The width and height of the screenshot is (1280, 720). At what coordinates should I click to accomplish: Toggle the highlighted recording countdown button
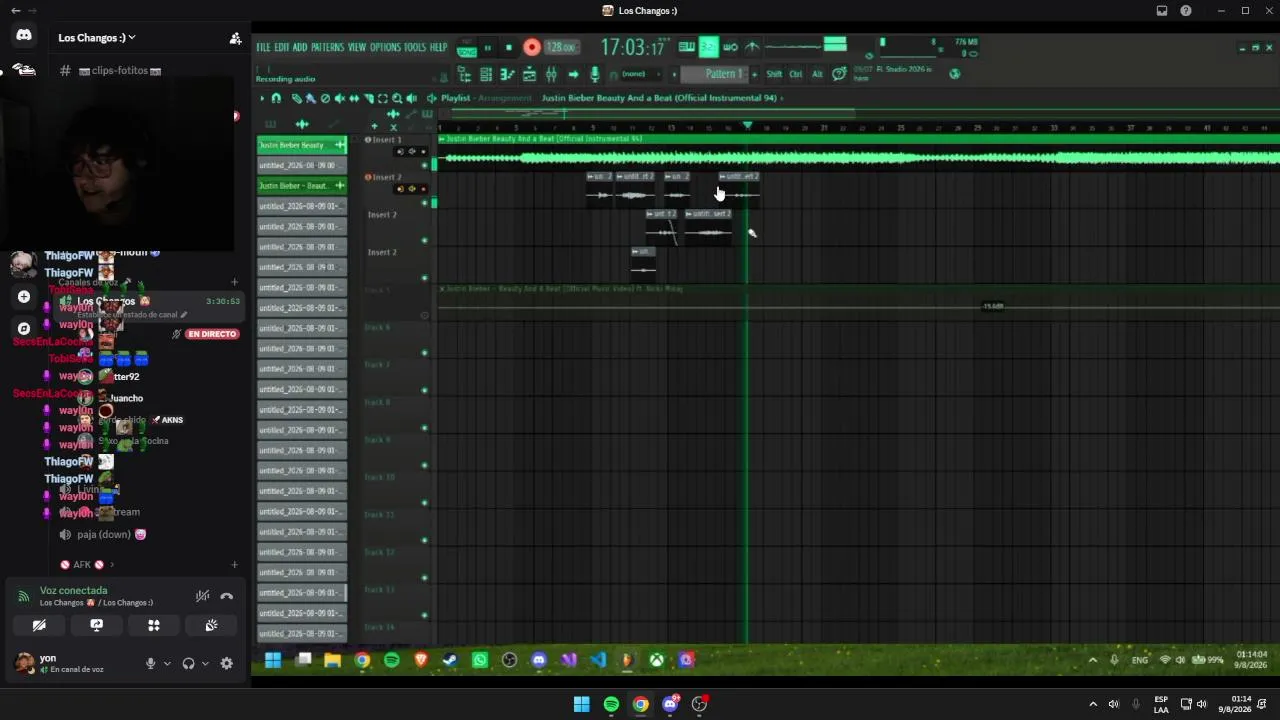708,47
